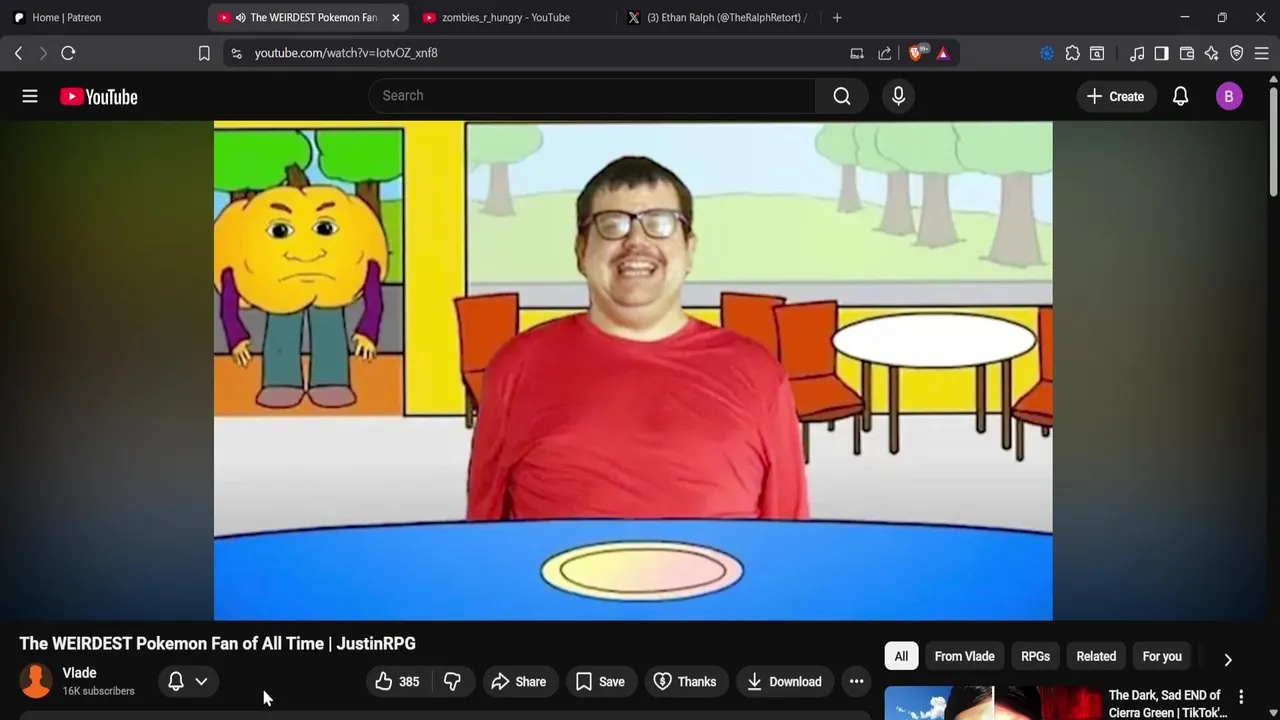This screenshot has height=720, width=1280.
Task: Open Brave Rewards triangle icon
Action: pyautogui.click(x=943, y=53)
